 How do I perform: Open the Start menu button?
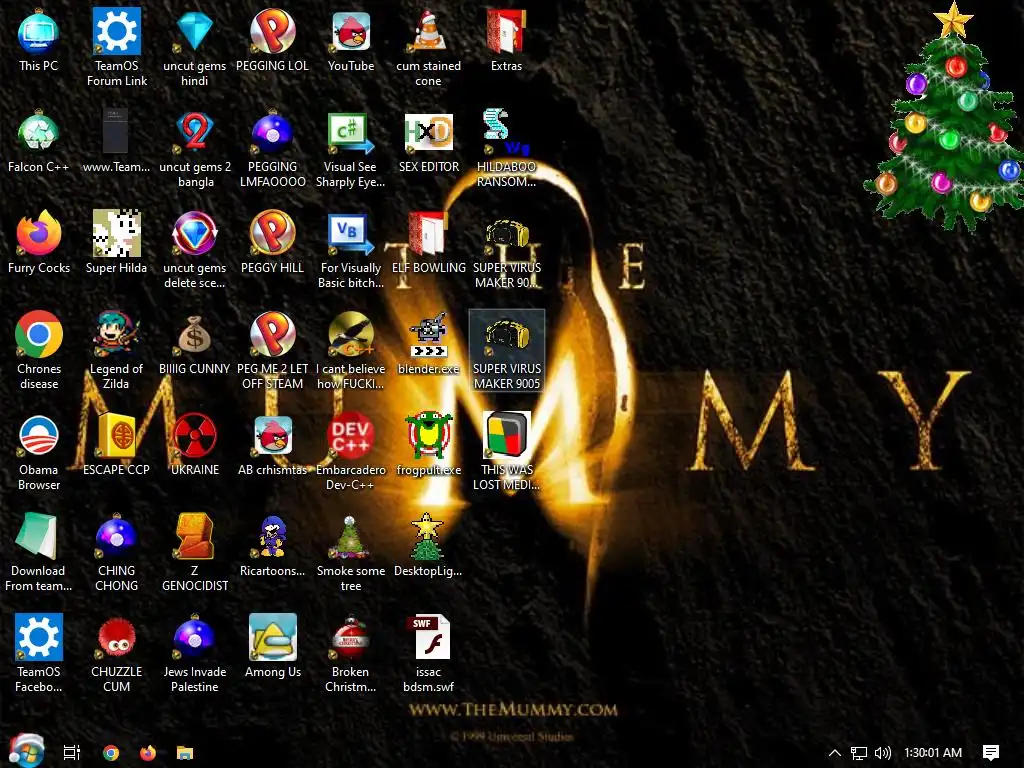pos(26,751)
